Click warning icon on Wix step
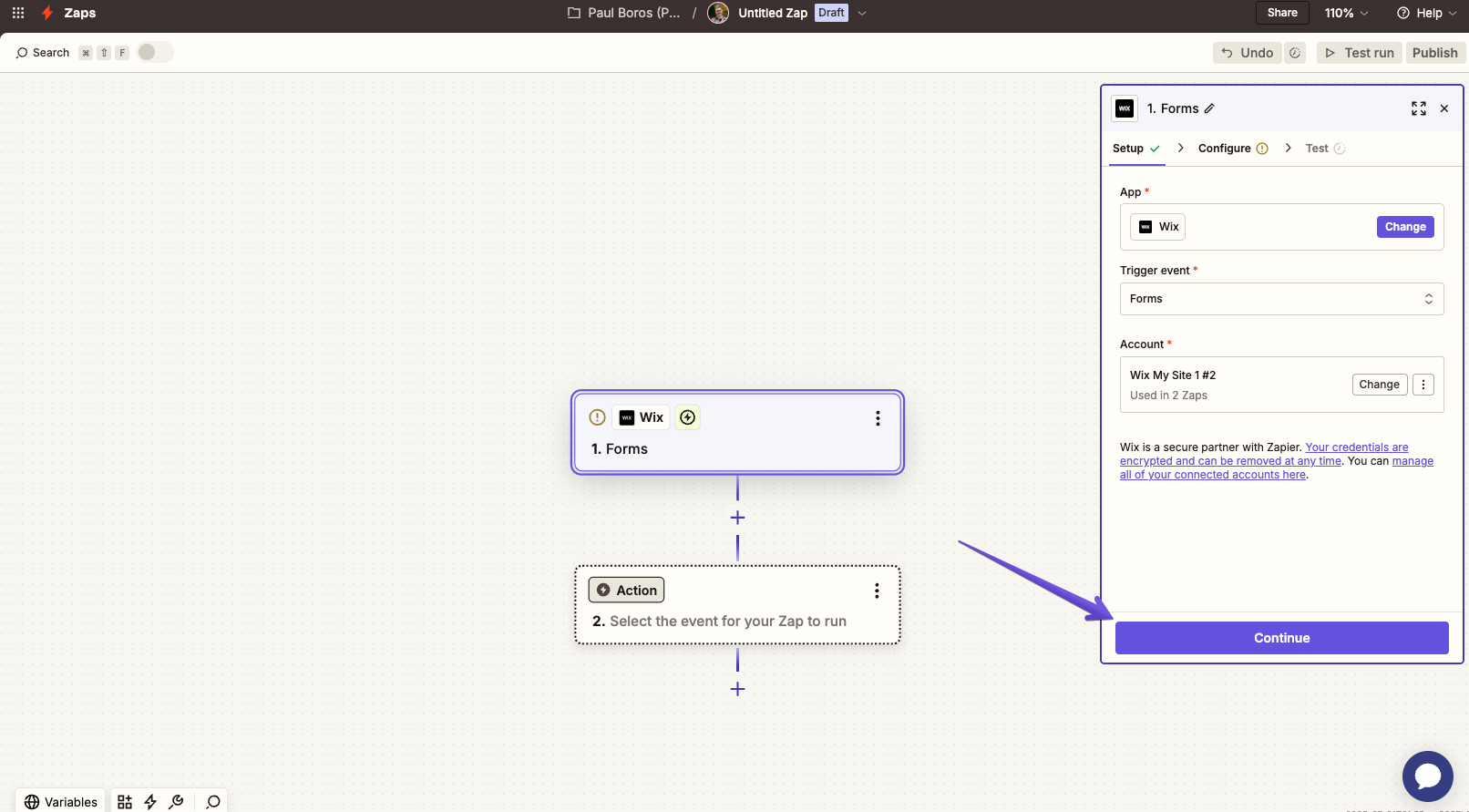This screenshot has width=1469, height=812. 598,417
